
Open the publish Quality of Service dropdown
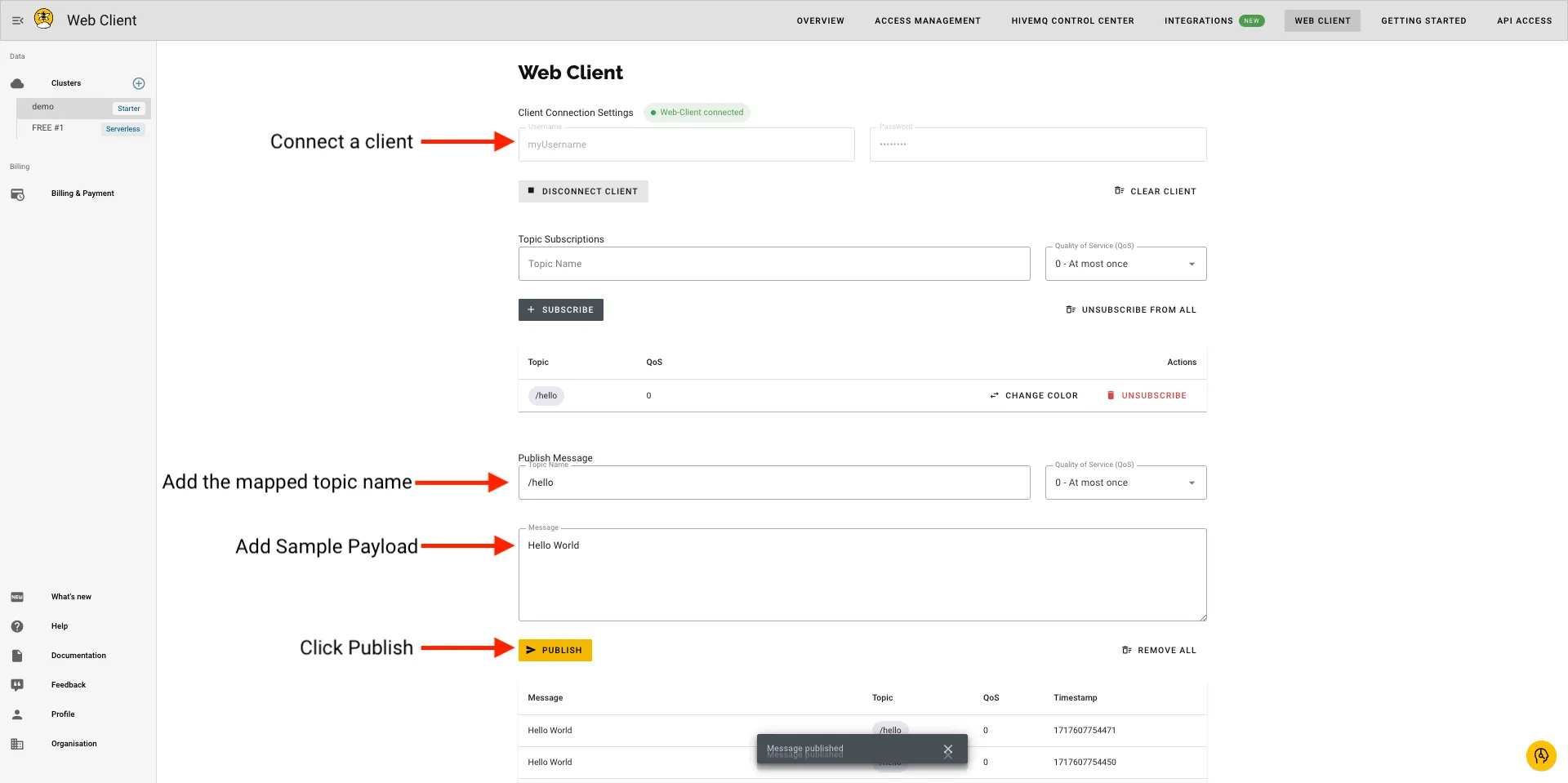click(1125, 483)
